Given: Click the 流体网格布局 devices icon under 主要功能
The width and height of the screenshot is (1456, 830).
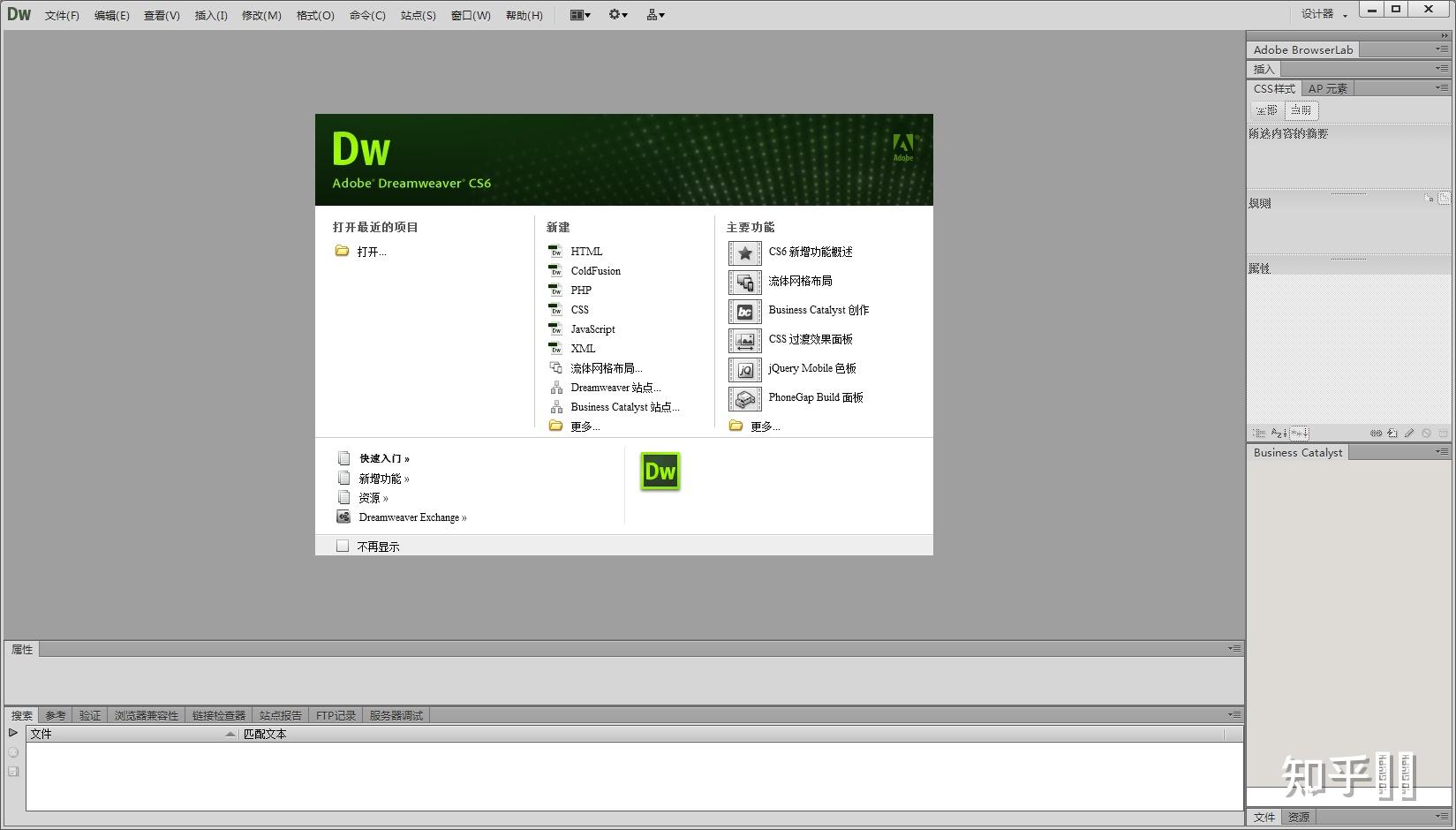Looking at the screenshot, I should tap(745, 283).
